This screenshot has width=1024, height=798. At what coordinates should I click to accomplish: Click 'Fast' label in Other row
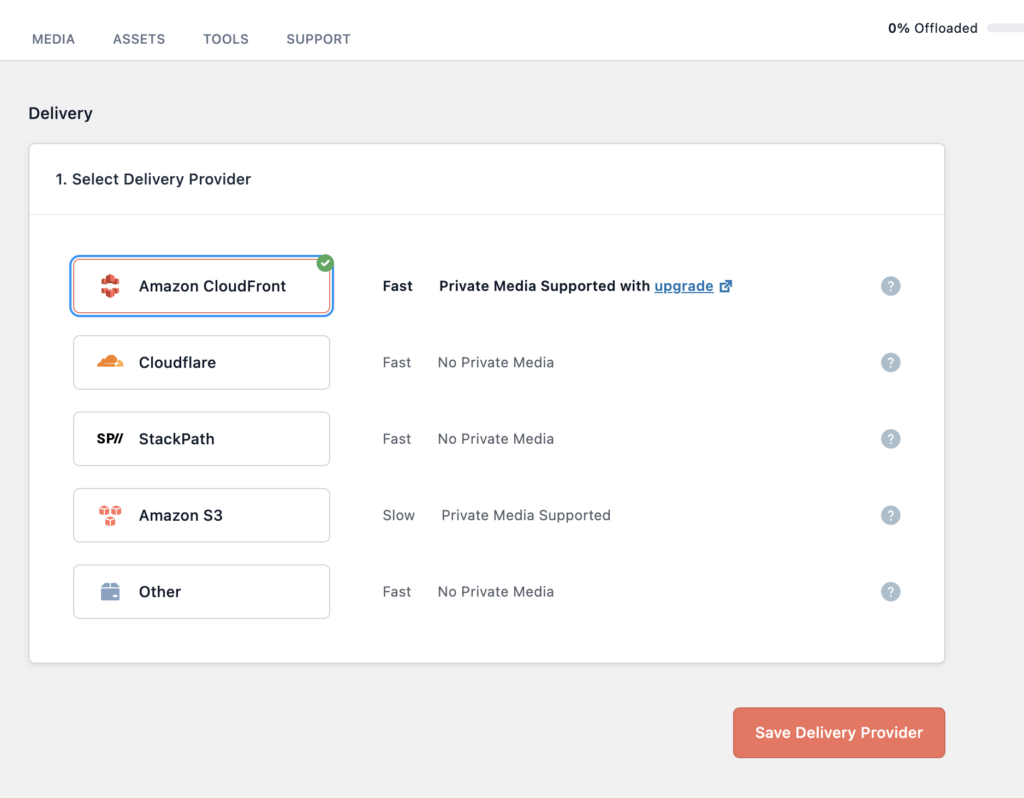[x=396, y=592]
